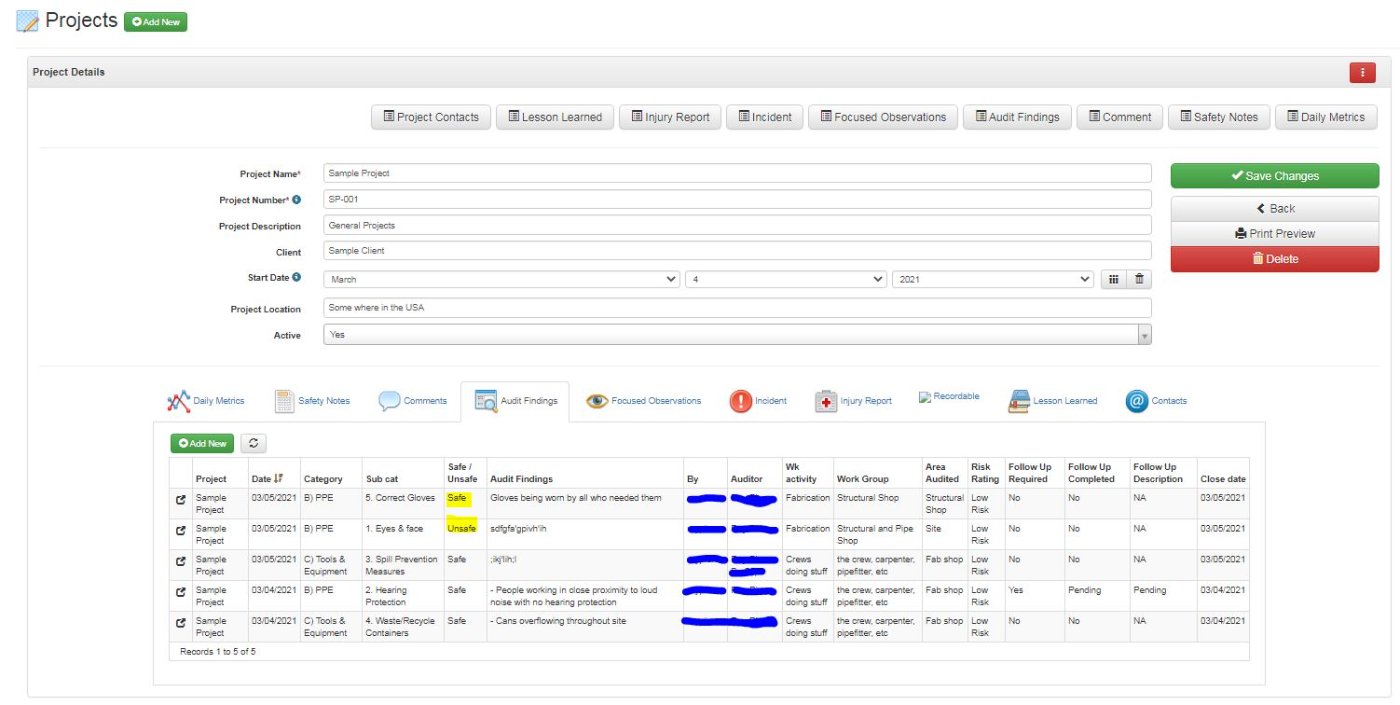Screen dimensions: 1400x705
Task: Click the Comments speech bubble icon
Action: 389,401
